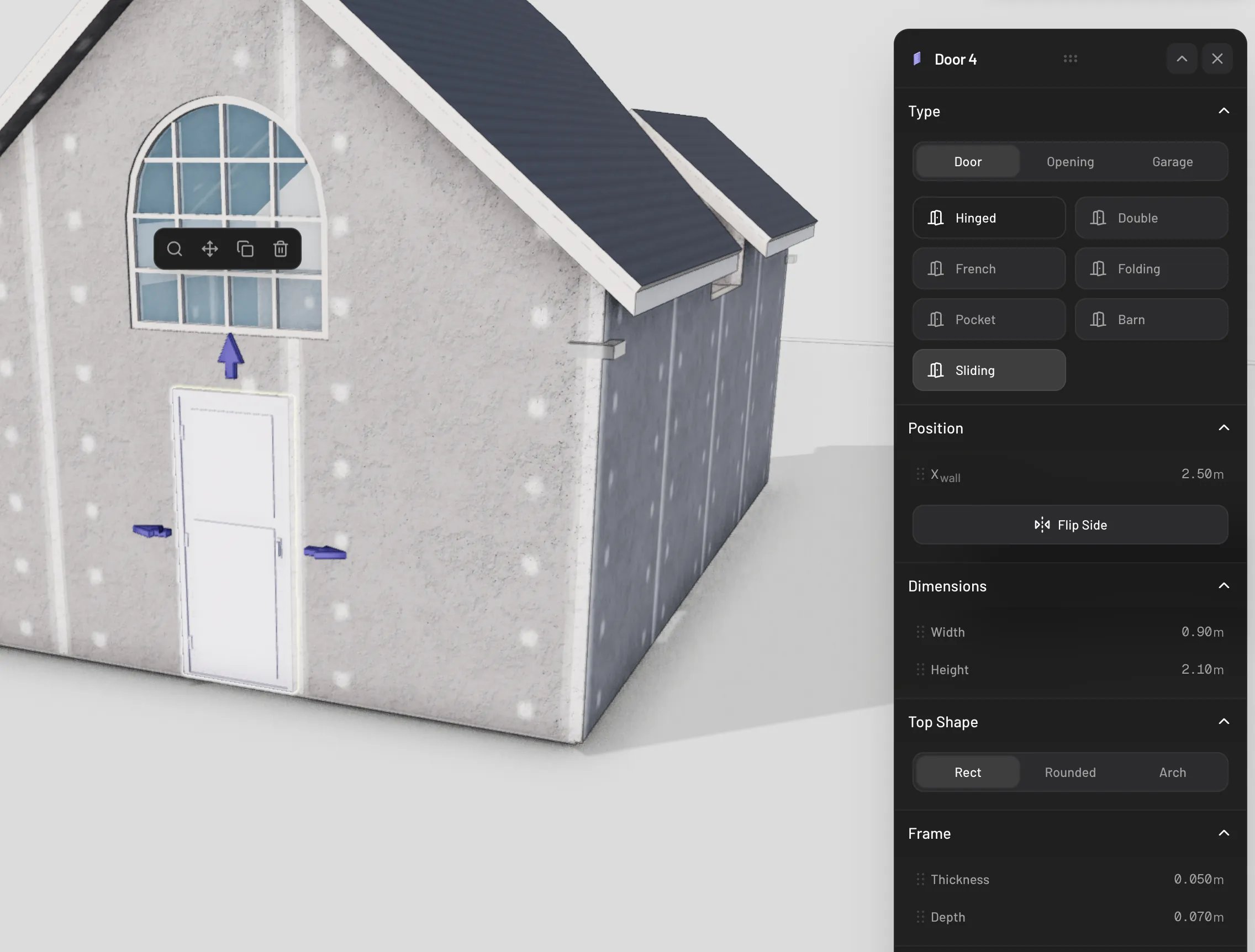
Task: Click the Height drag handle dots
Action: point(920,669)
